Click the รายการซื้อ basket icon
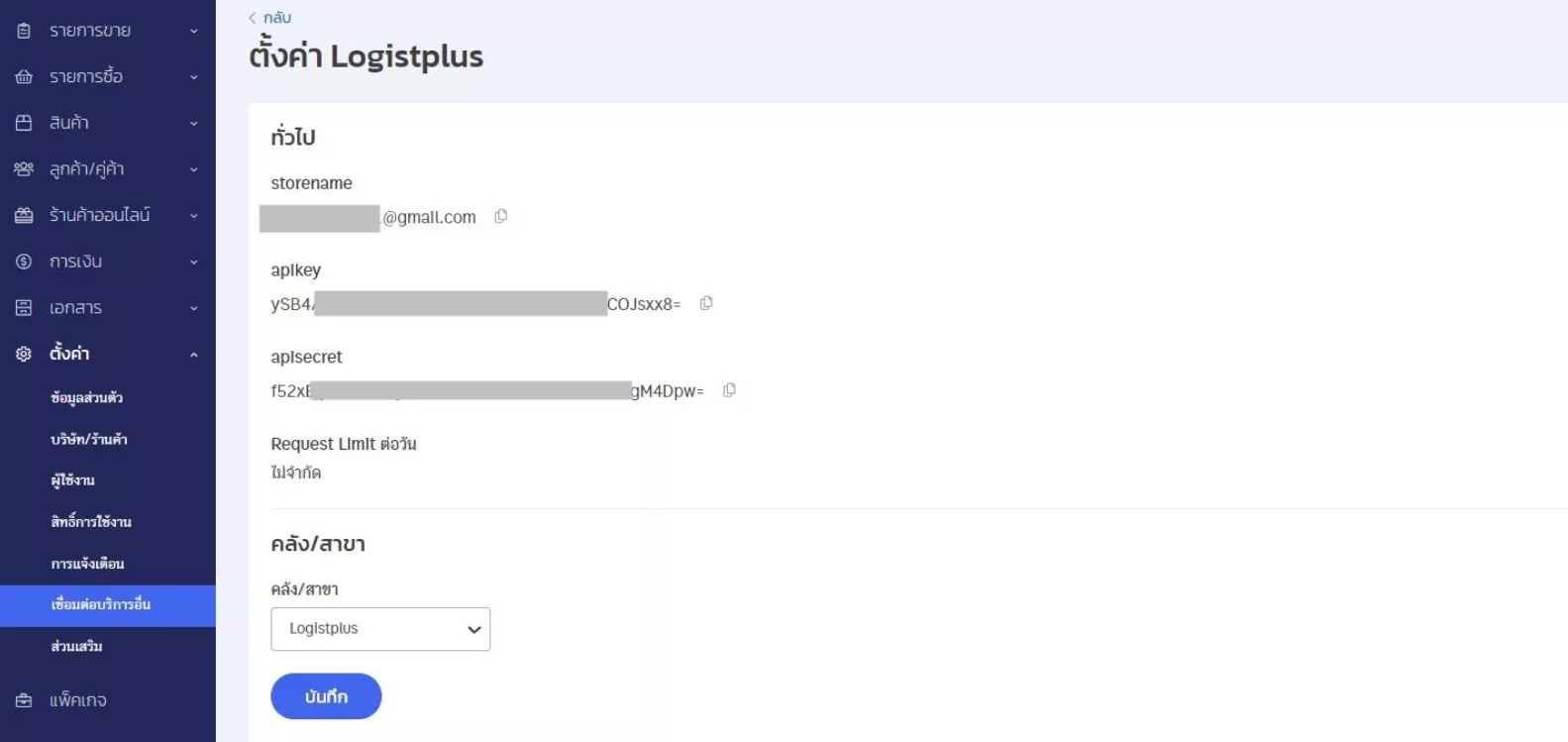Screen dimensions: 1568x742 click(24, 77)
